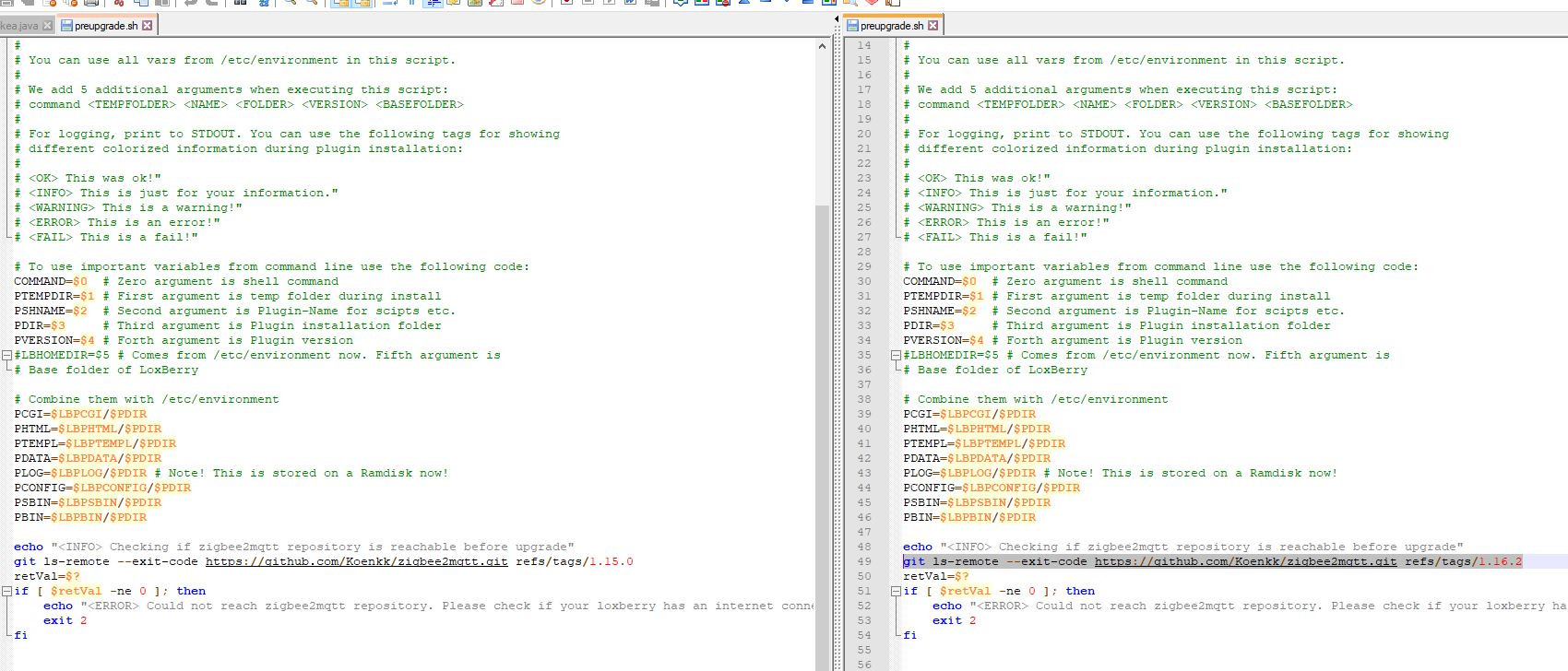Click the echo INFO line in the left pane
This screenshot has width=1568, height=671.
294,547
